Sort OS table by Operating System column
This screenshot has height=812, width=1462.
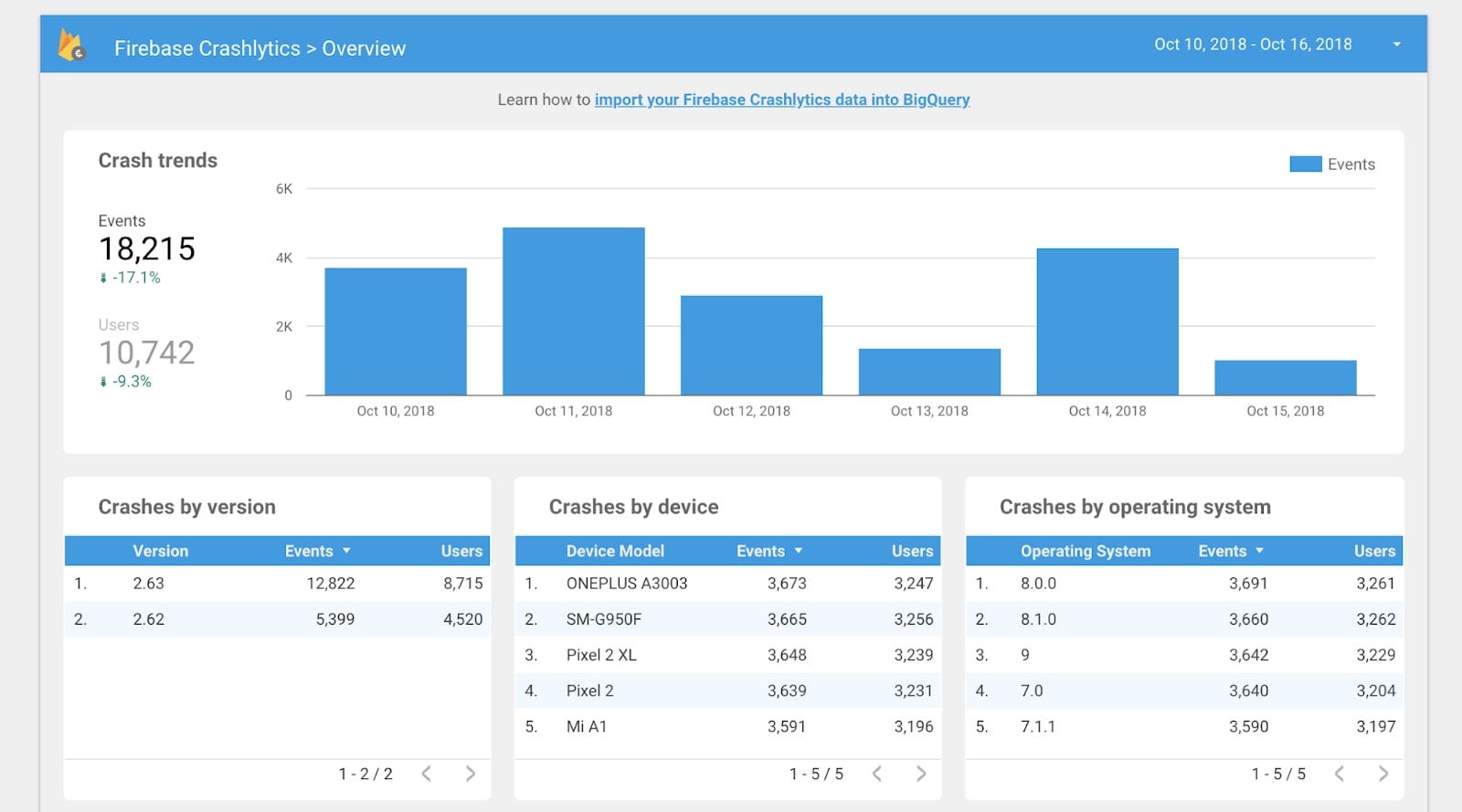pyautogui.click(x=1086, y=551)
